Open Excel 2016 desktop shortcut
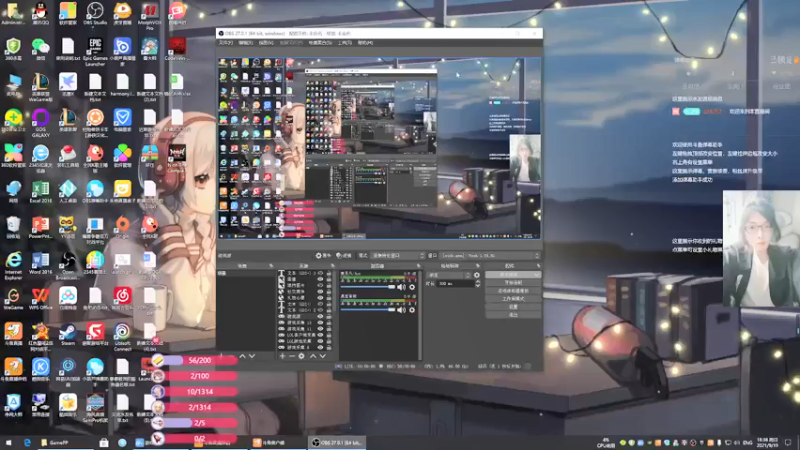Viewport: 800px width, 450px height. coord(40,192)
